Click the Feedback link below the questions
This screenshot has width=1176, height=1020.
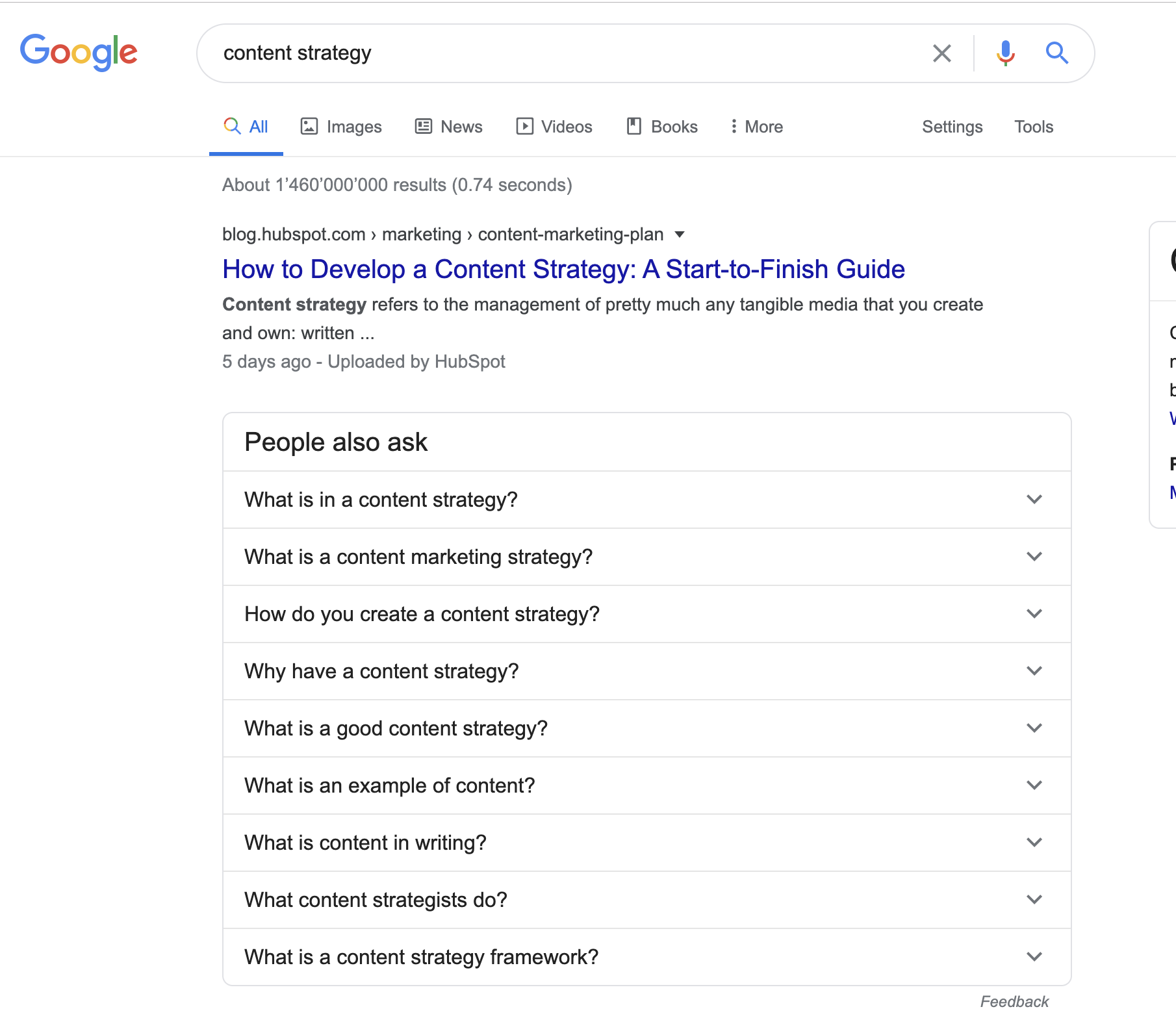pos(1014,1002)
